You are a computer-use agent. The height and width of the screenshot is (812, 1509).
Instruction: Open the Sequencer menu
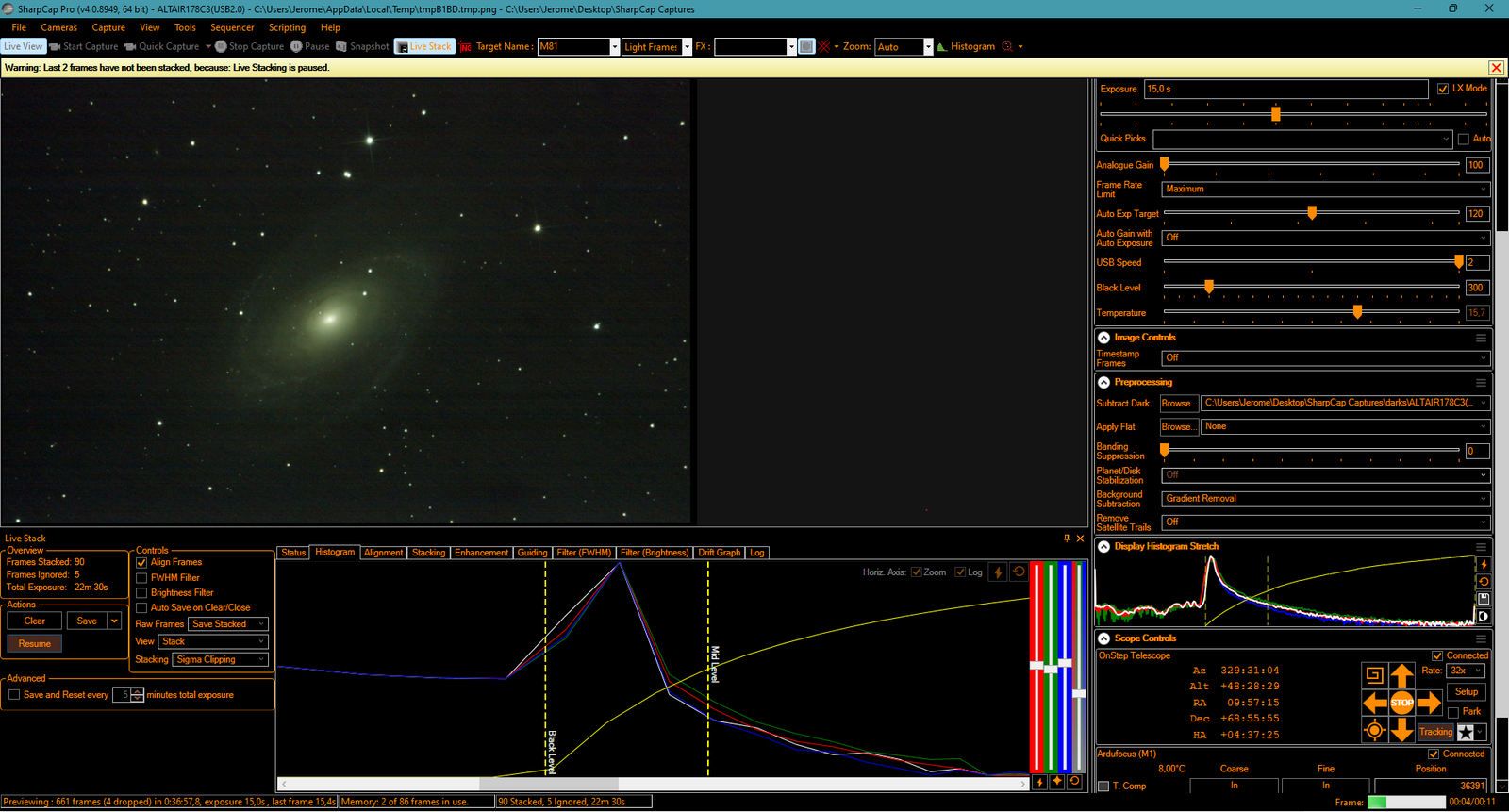pos(232,27)
